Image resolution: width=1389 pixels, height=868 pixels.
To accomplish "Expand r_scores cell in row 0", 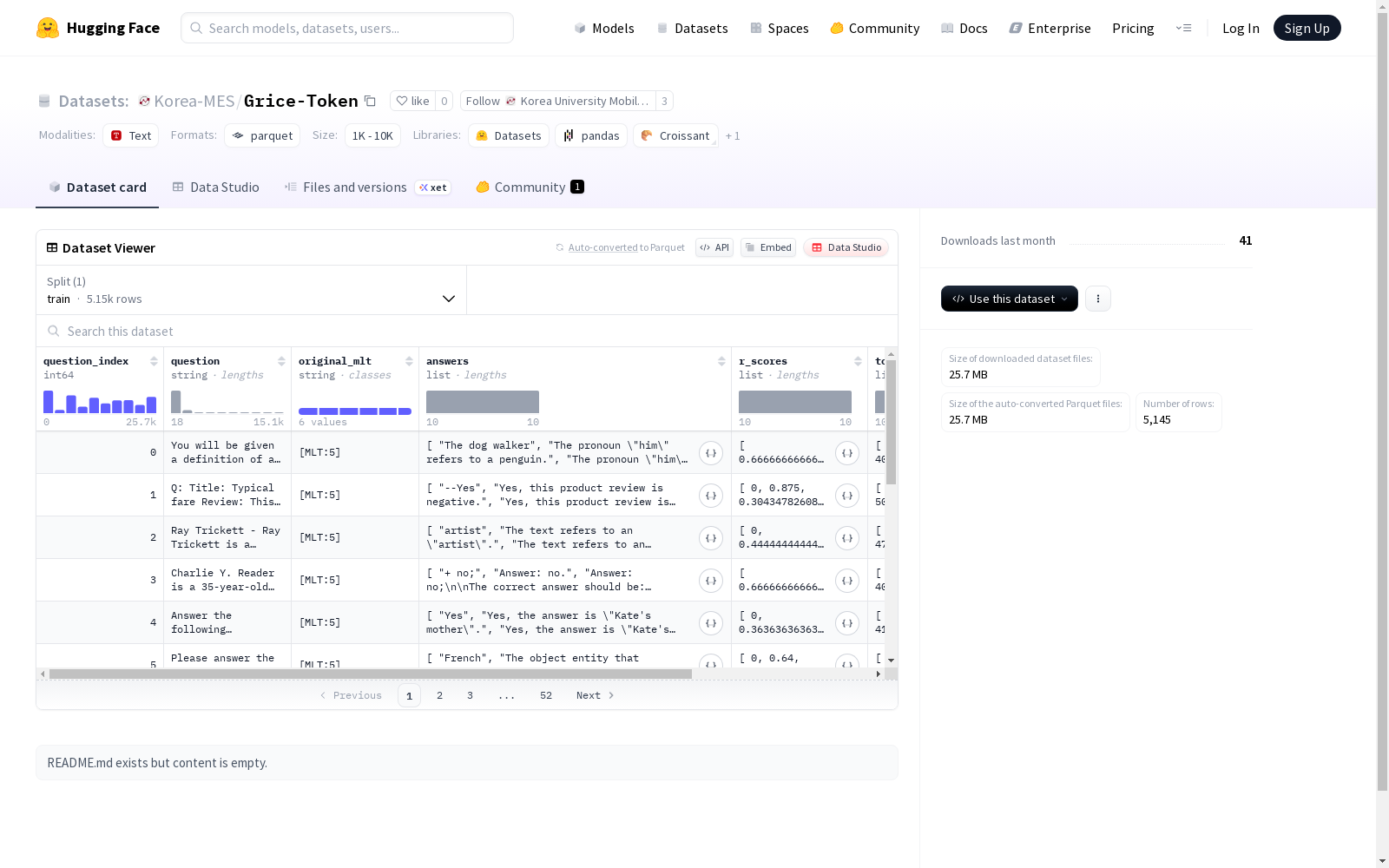I will click(847, 453).
